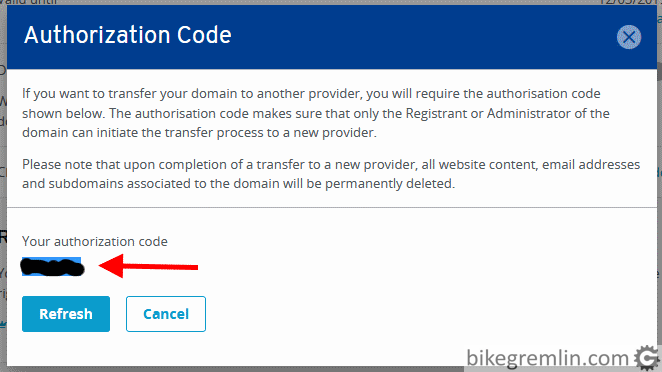This screenshot has width=662, height=372.
Task: Click the paragraph starting "If you want to transfer"
Action: pyautogui.click(x=316, y=113)
